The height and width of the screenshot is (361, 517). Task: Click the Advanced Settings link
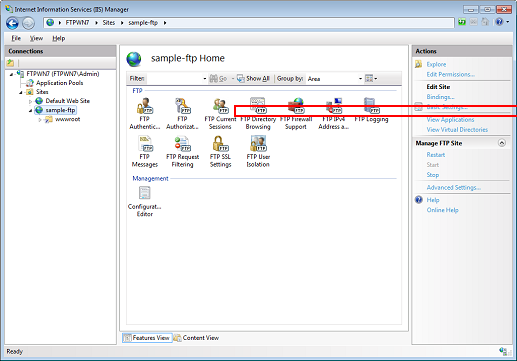click(x=453, y=188)
